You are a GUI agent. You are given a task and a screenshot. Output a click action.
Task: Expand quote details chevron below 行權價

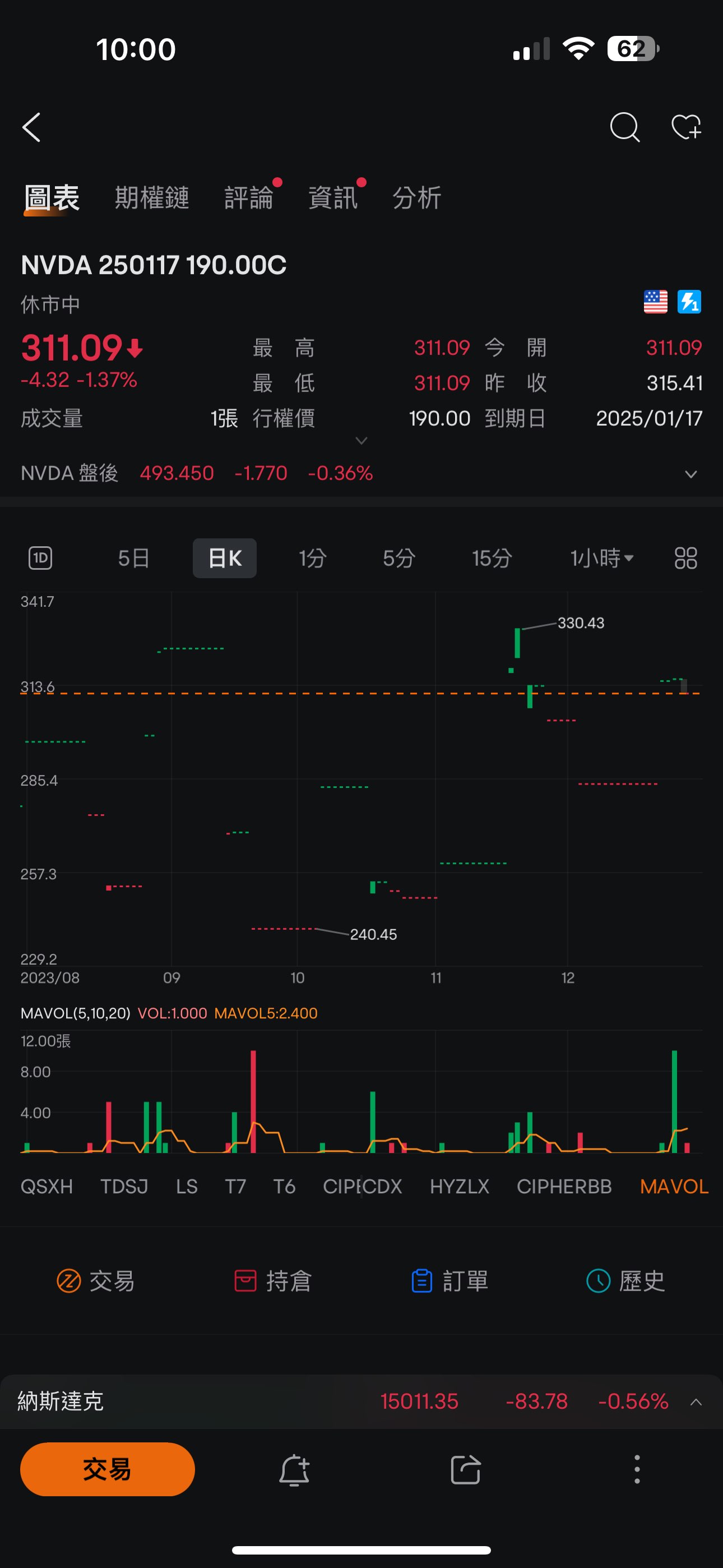point(361,441)
